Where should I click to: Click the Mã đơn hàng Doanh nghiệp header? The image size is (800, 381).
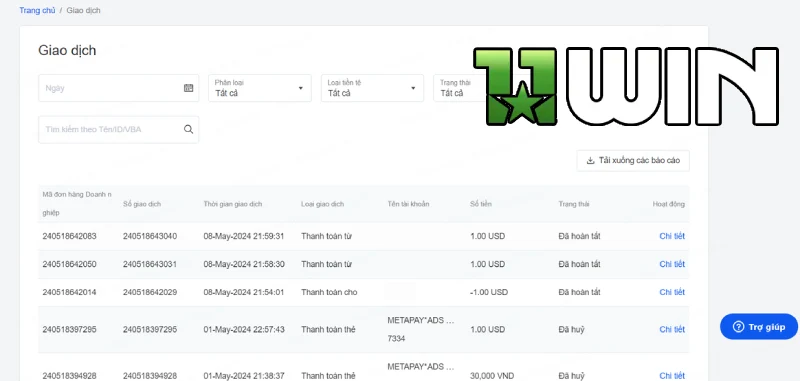pos(77,204)
